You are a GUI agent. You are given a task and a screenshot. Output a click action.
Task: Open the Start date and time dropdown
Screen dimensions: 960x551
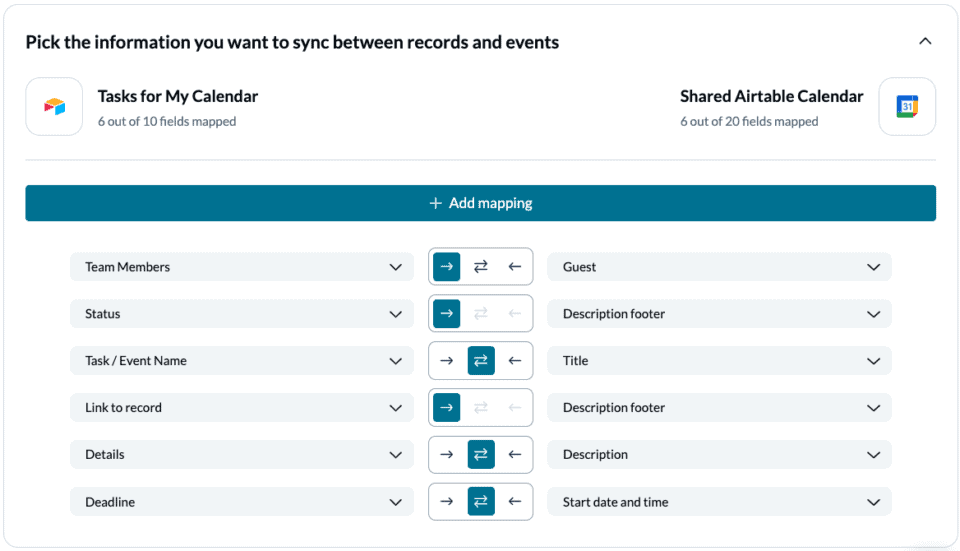tap(719, 502)
